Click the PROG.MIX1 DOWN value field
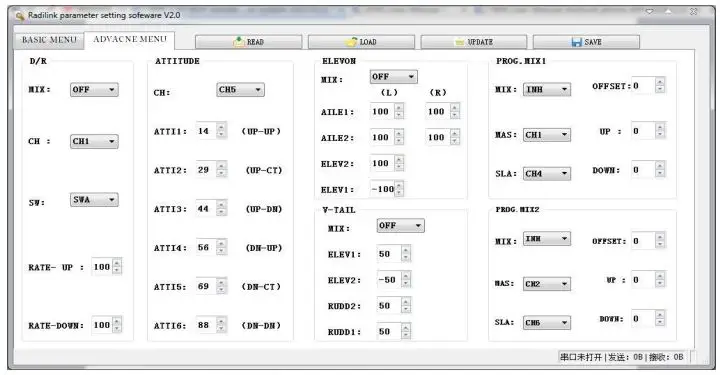 coord(643,170)
